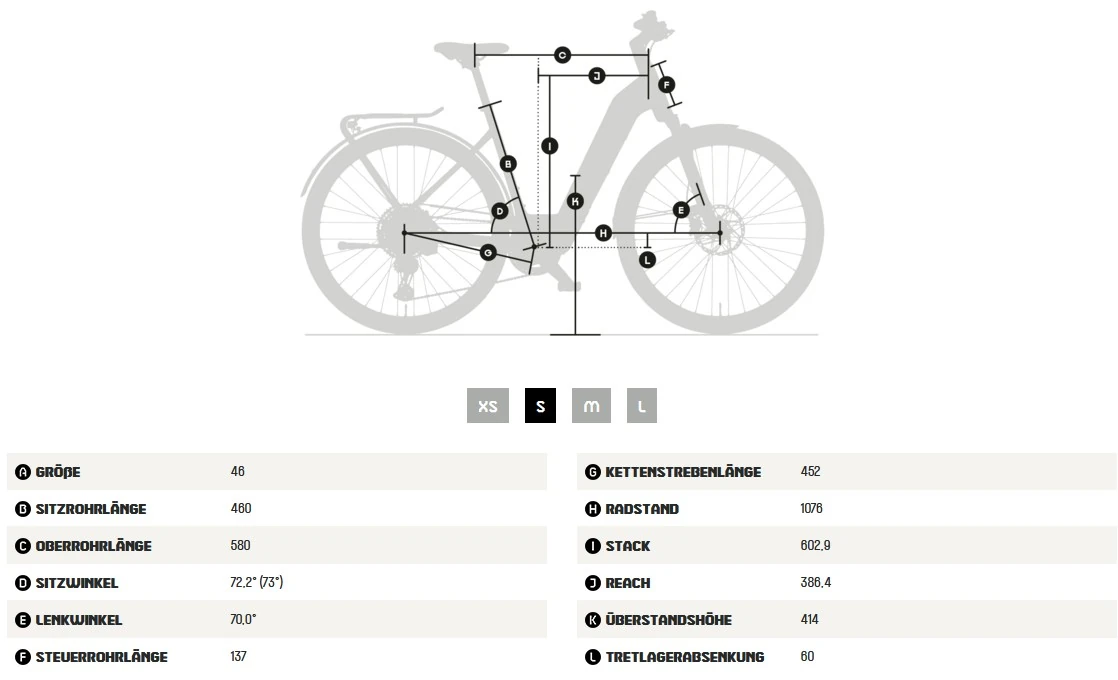Click the Kettenstrebenlänge row label

tap(683, 472)
